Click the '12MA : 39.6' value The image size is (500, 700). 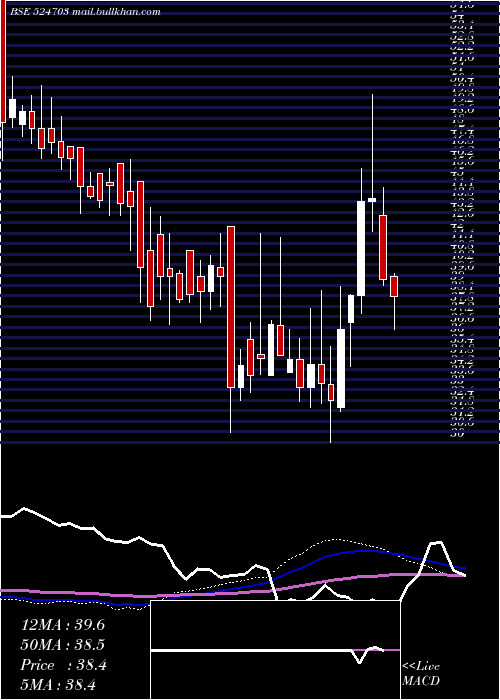click(63, 625)
